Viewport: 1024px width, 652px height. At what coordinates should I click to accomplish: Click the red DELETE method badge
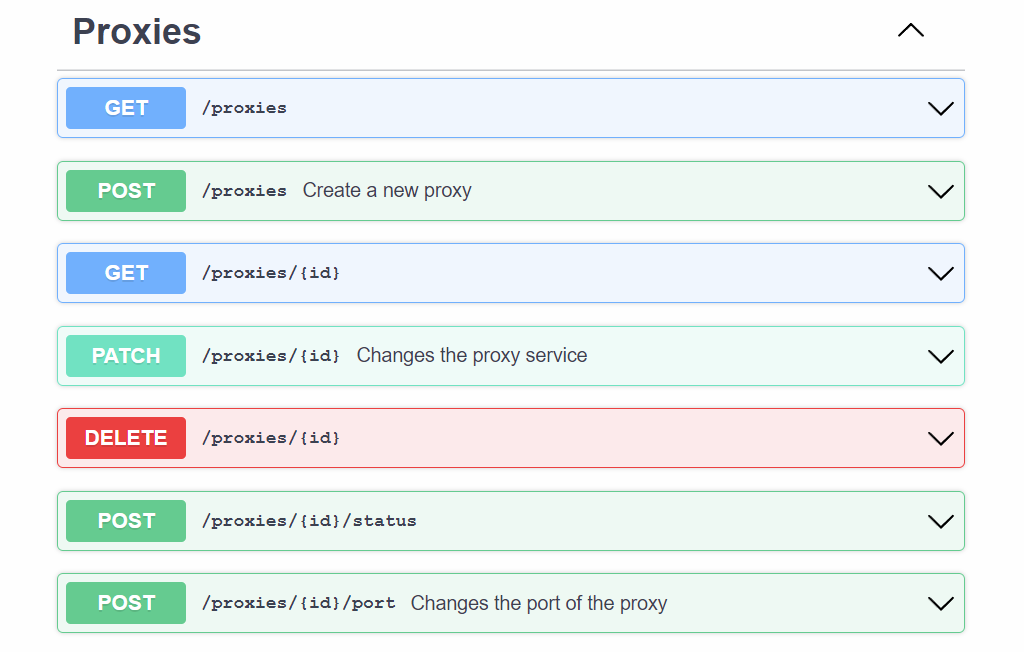[x=126, y=438]
